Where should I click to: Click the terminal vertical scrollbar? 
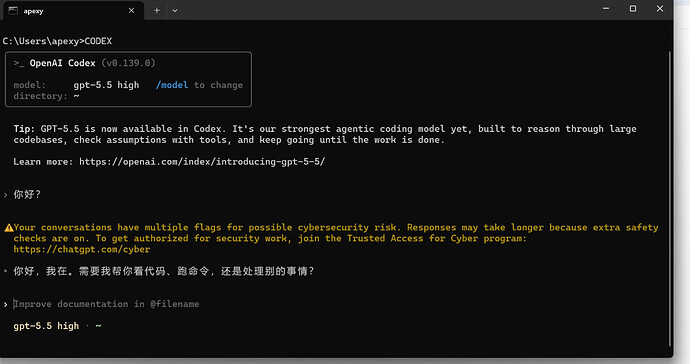pyautogui.click(x=670, y=198)
